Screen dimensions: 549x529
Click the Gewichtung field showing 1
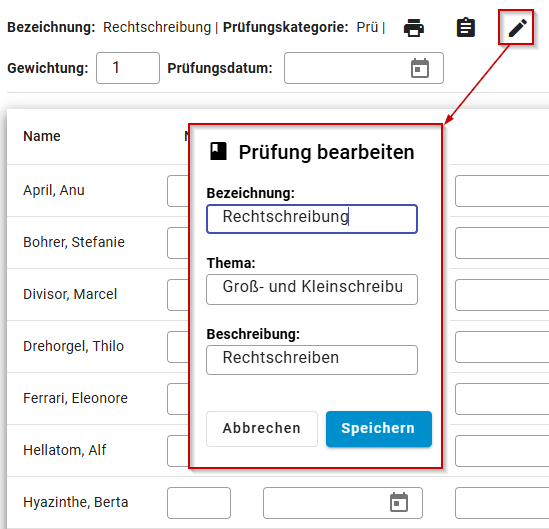128,68
